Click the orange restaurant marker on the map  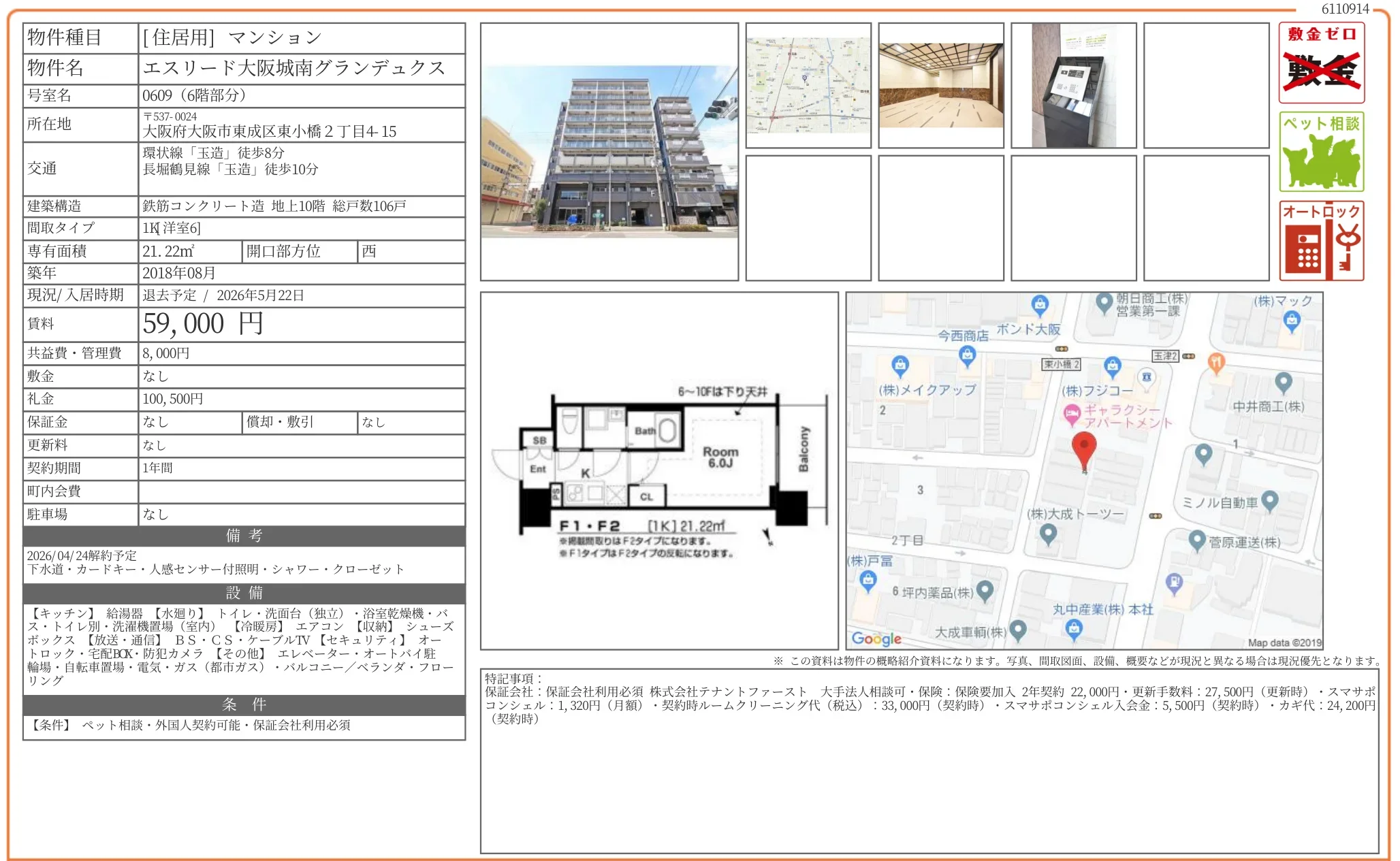point(1215,362)
